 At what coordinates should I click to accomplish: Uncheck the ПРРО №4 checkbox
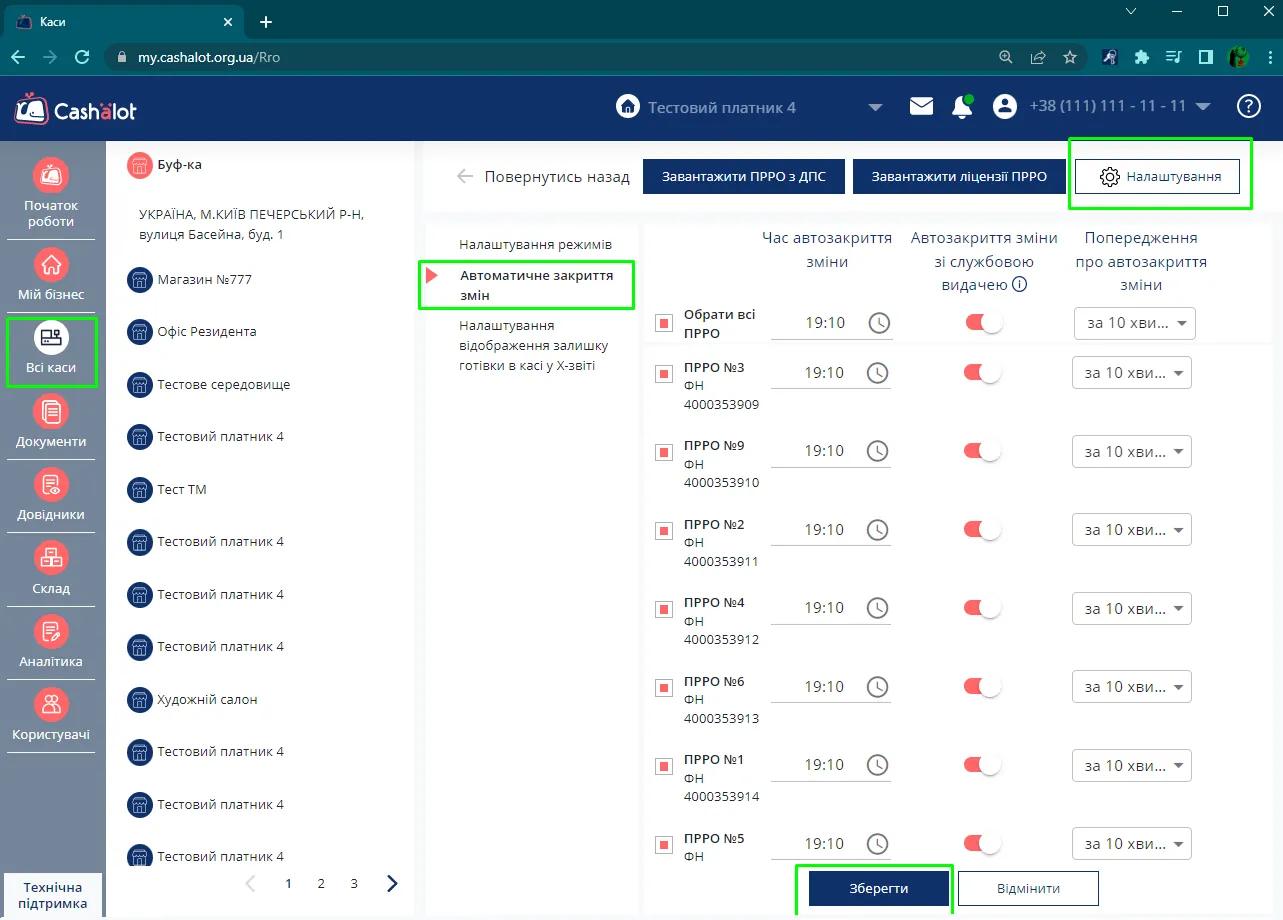click(664, 609)
